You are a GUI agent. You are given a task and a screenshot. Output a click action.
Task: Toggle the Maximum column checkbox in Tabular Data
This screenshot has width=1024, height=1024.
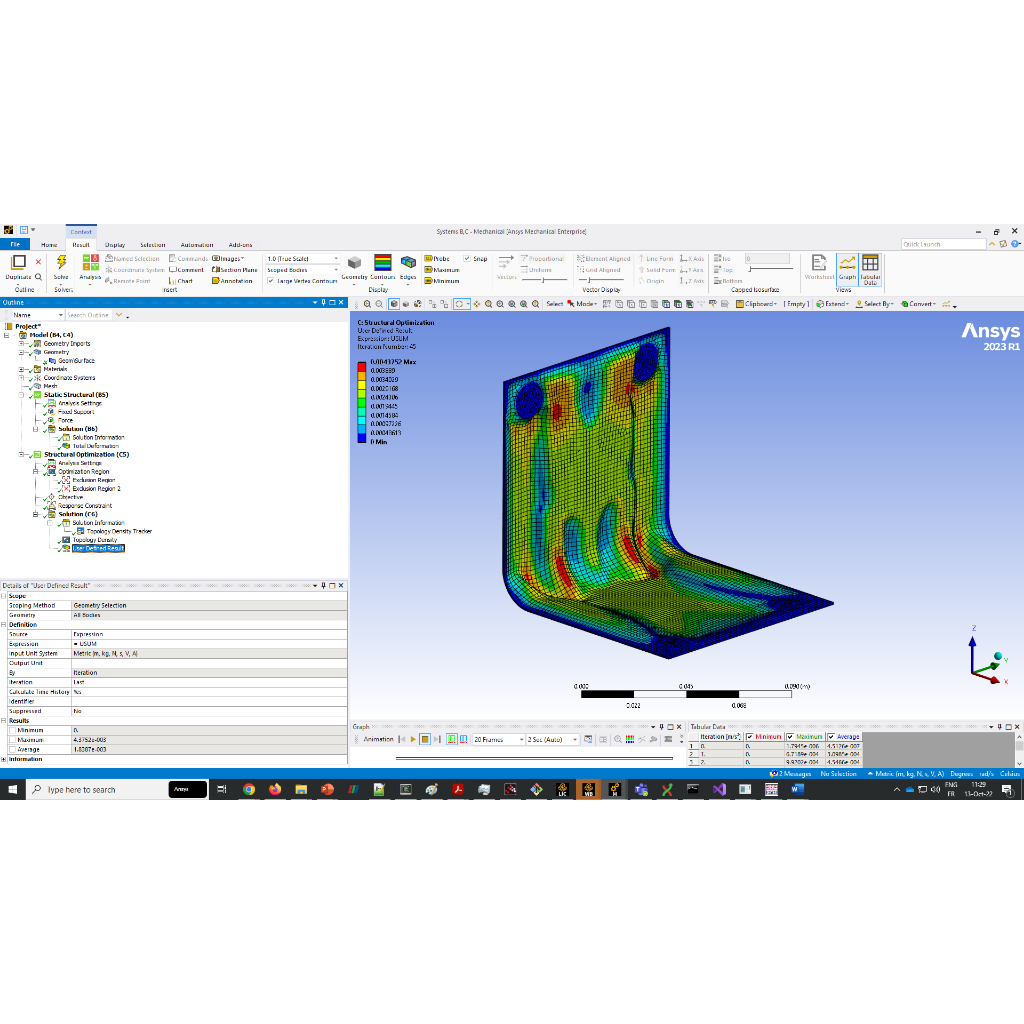[x=791, y=737]
